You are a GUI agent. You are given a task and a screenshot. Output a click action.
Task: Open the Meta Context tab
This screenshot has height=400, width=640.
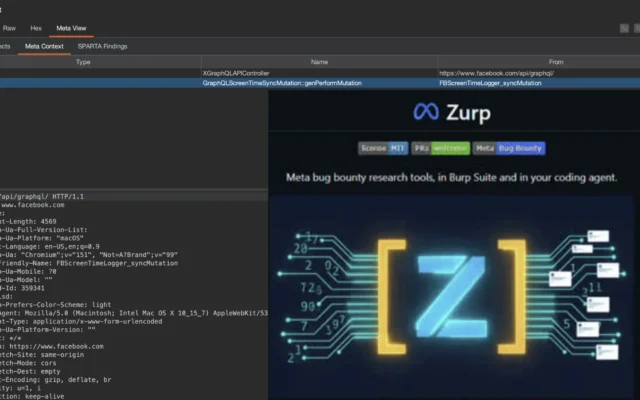(44, 46)
